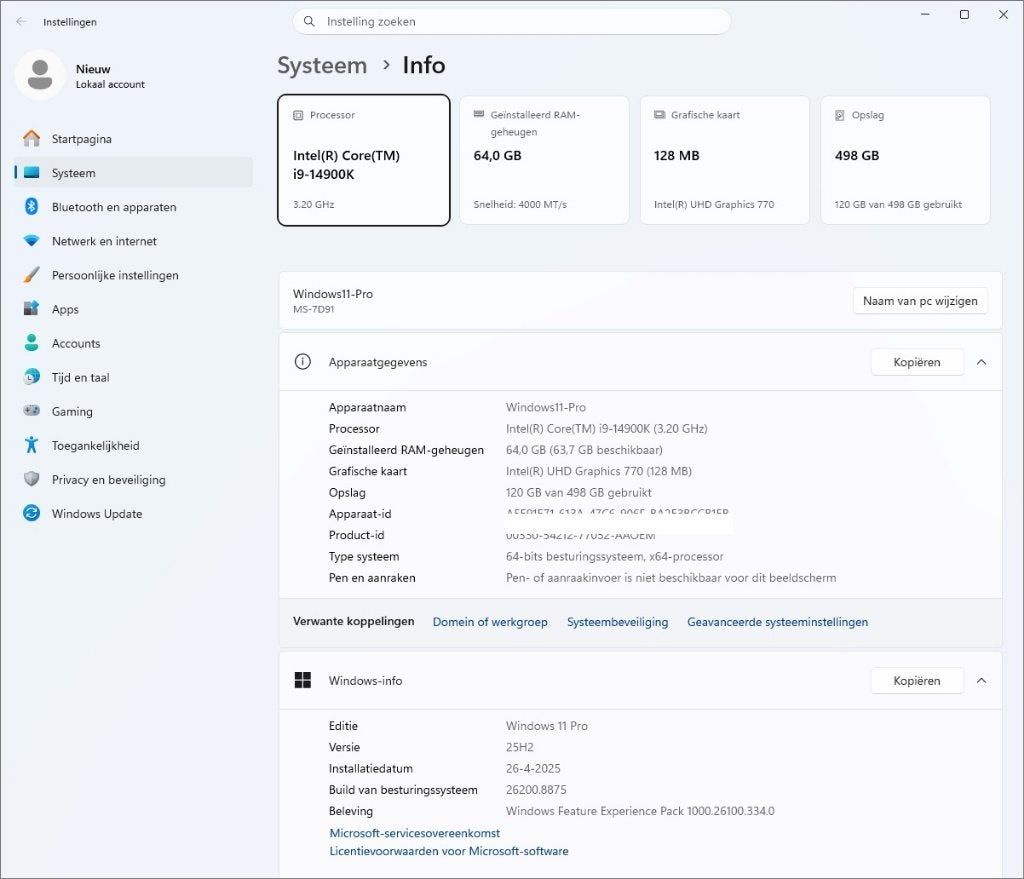The image size is (1024, 879).
Task: Select the Opslag 498 GB card
Action: pyautogui.click(x=905, y=160)
